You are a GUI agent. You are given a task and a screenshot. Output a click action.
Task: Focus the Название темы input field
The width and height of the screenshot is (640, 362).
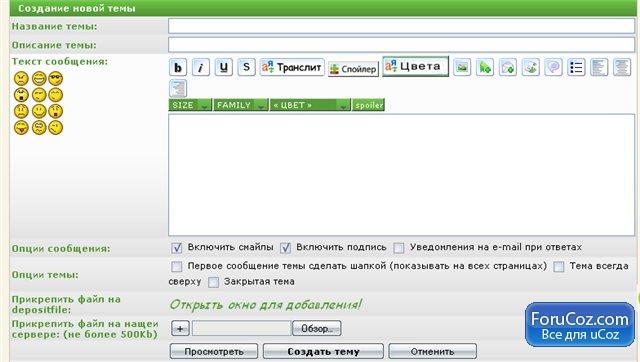(x=402, y=26)
